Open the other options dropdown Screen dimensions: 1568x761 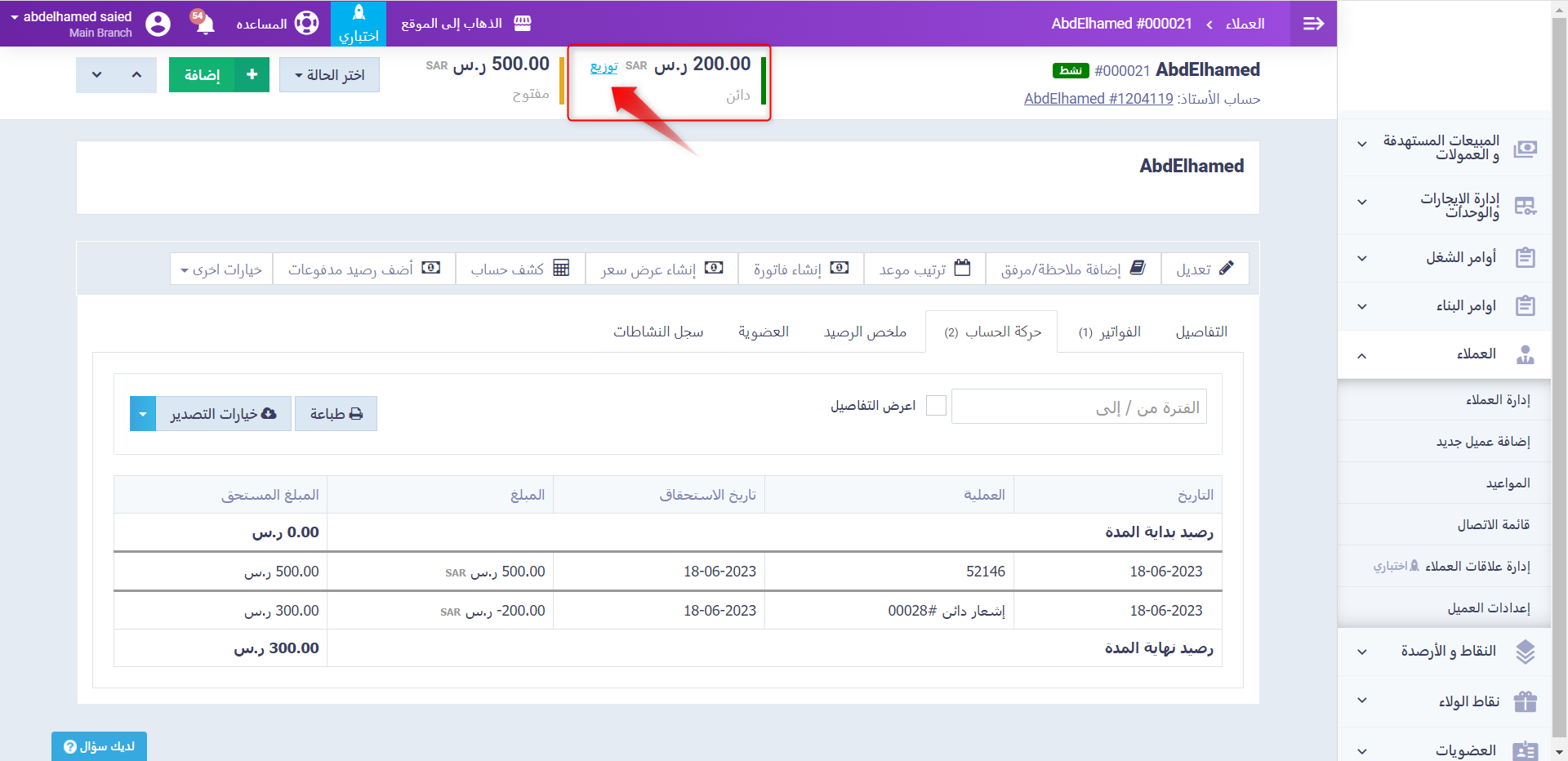click(x=221, y=269)
